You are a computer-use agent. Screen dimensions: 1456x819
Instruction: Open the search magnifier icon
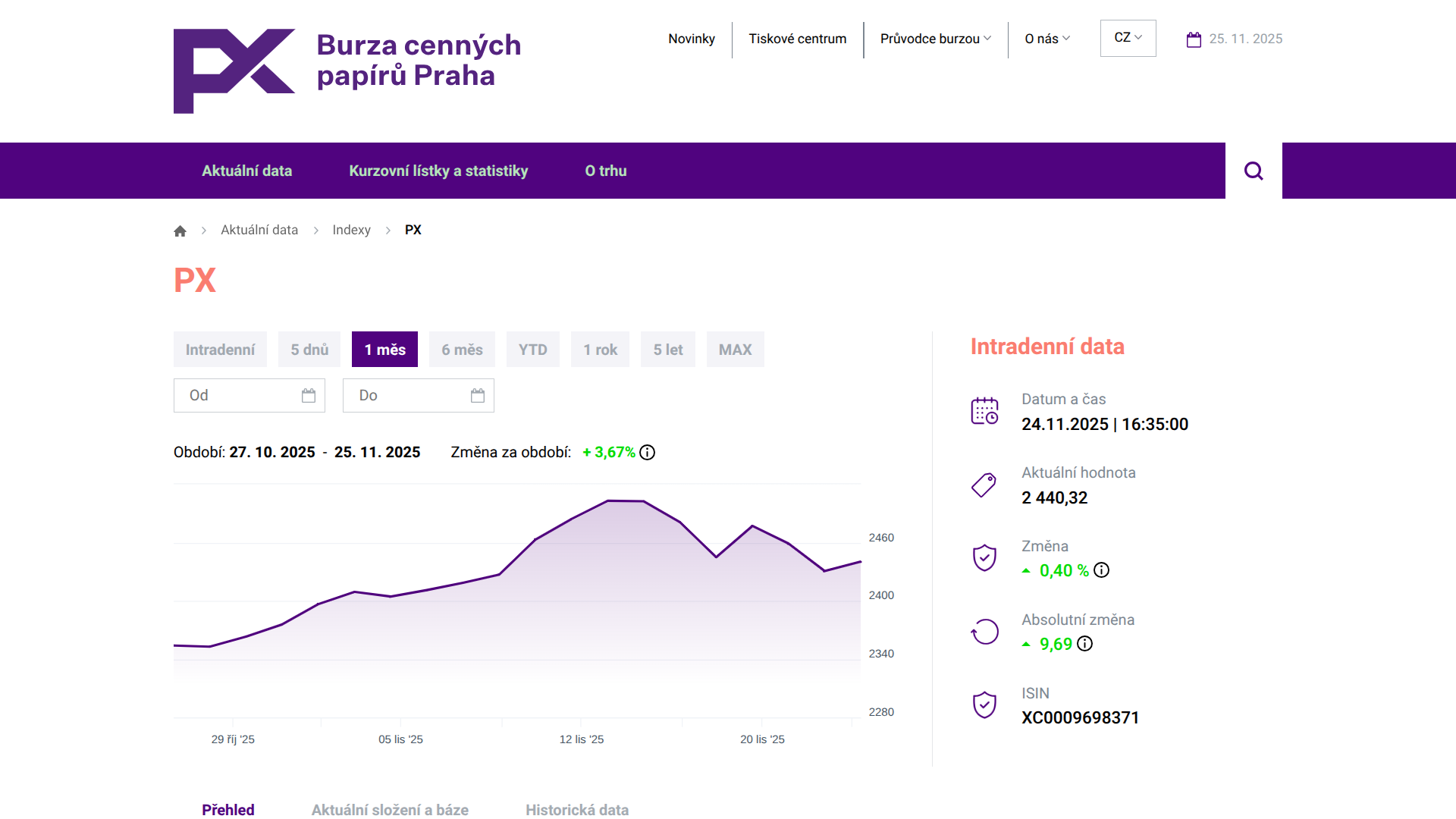tap(1254, 171)
